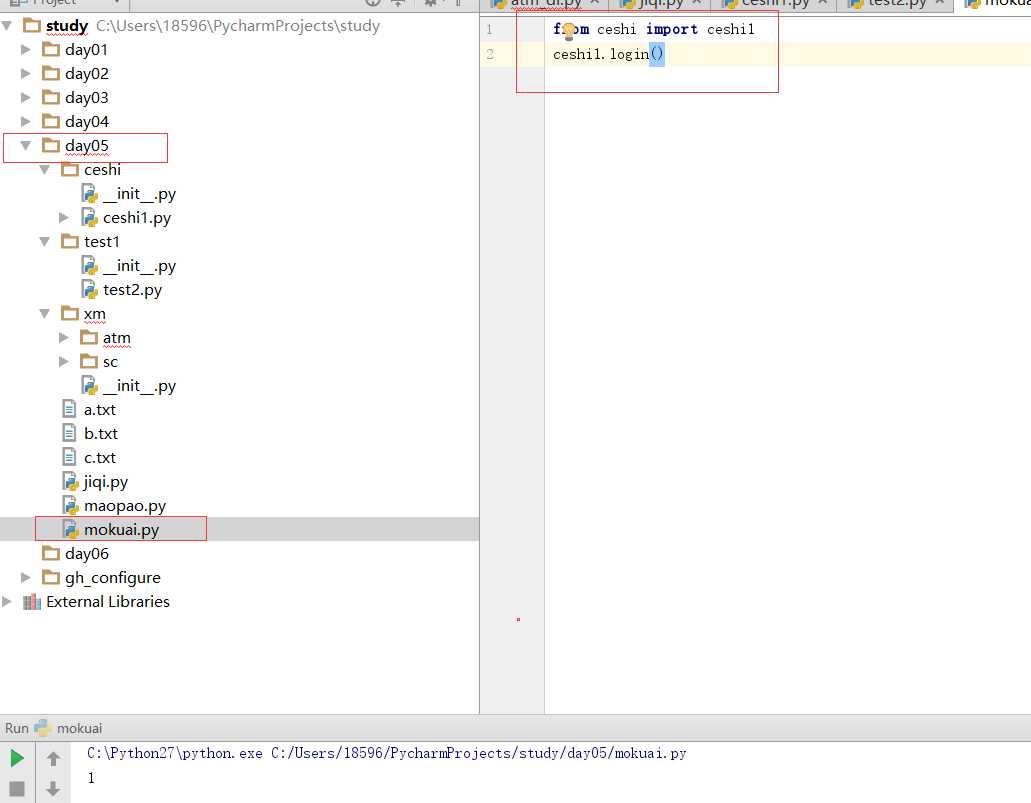Viewport: 1031px width, 803px height.
Task: Click the down arrow in the Run panel
Action: [x=53, y=789]
